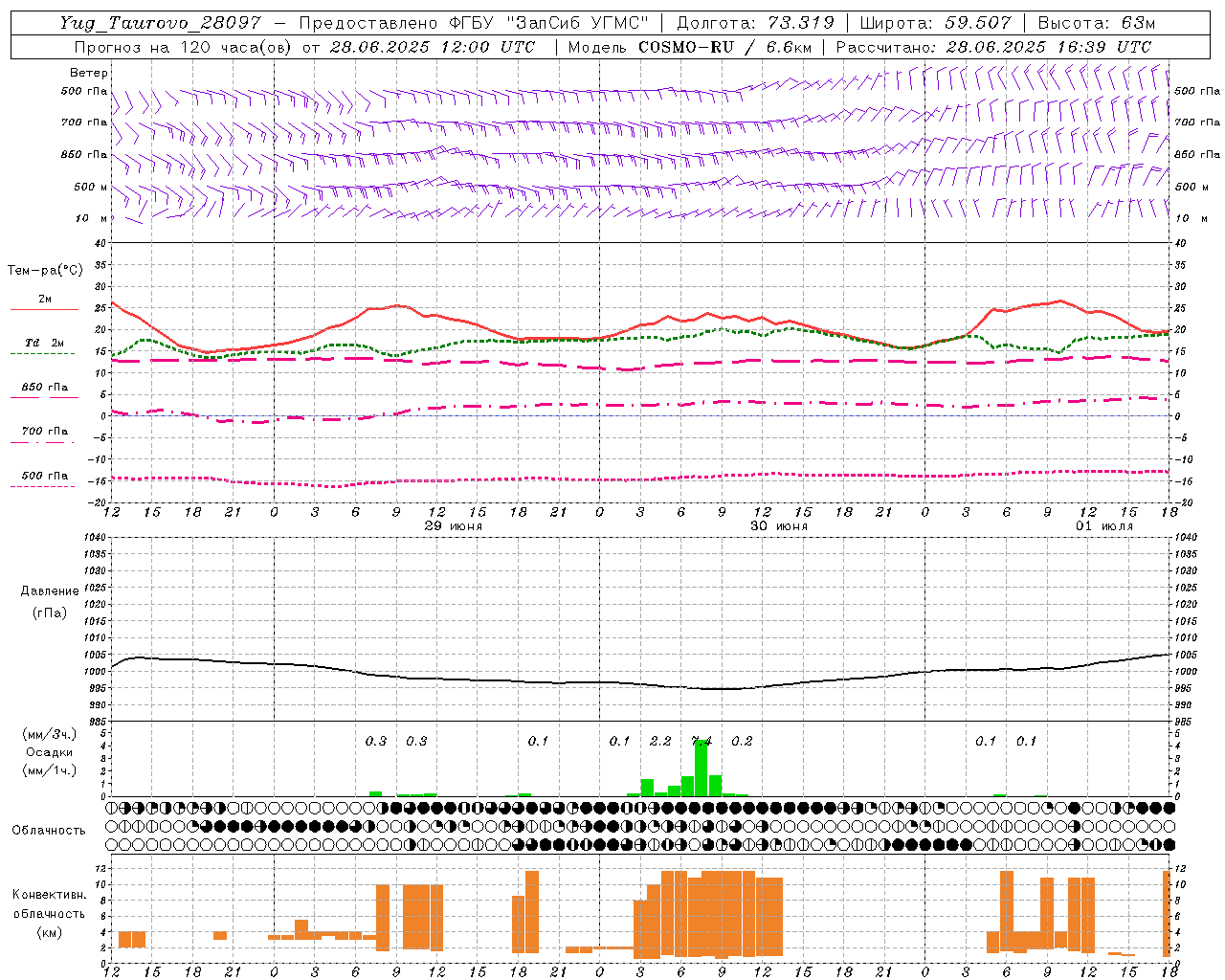Viewport: 1225px width, 980px height.
Task: Click the forecast start 28.06.2025 12:00 UTC
Action: (433, 47)
